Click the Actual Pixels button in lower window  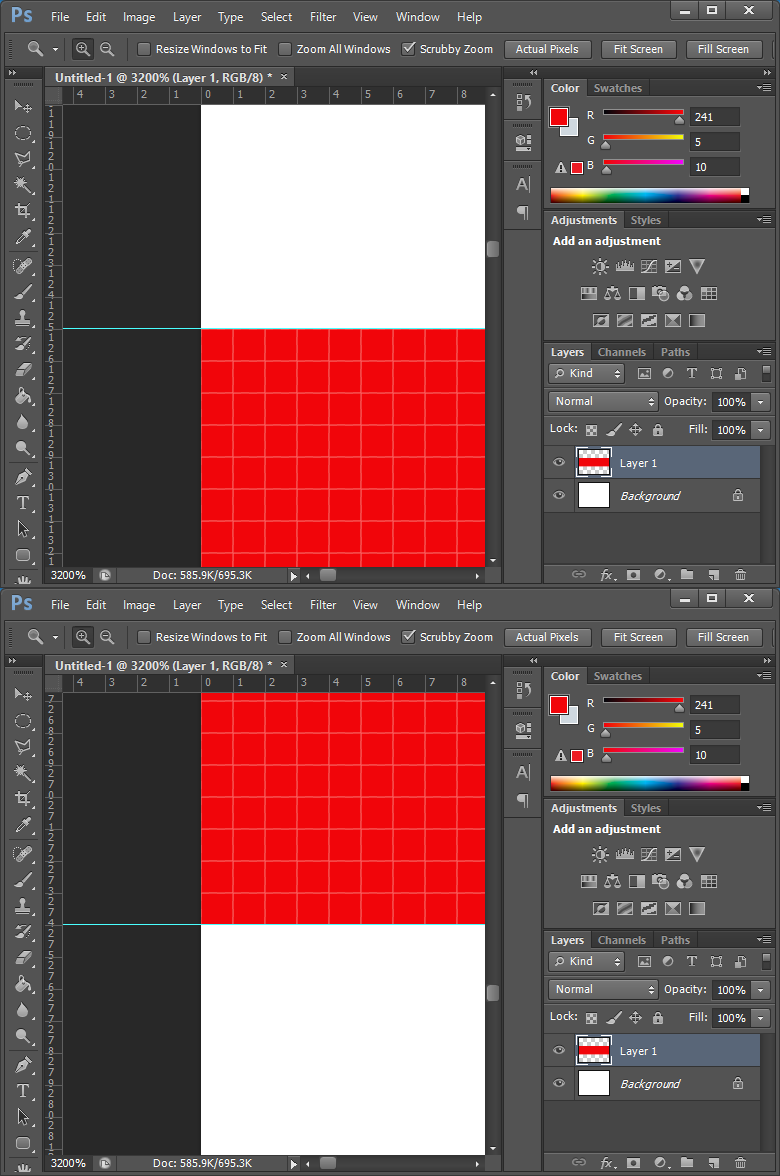(547, 637)
